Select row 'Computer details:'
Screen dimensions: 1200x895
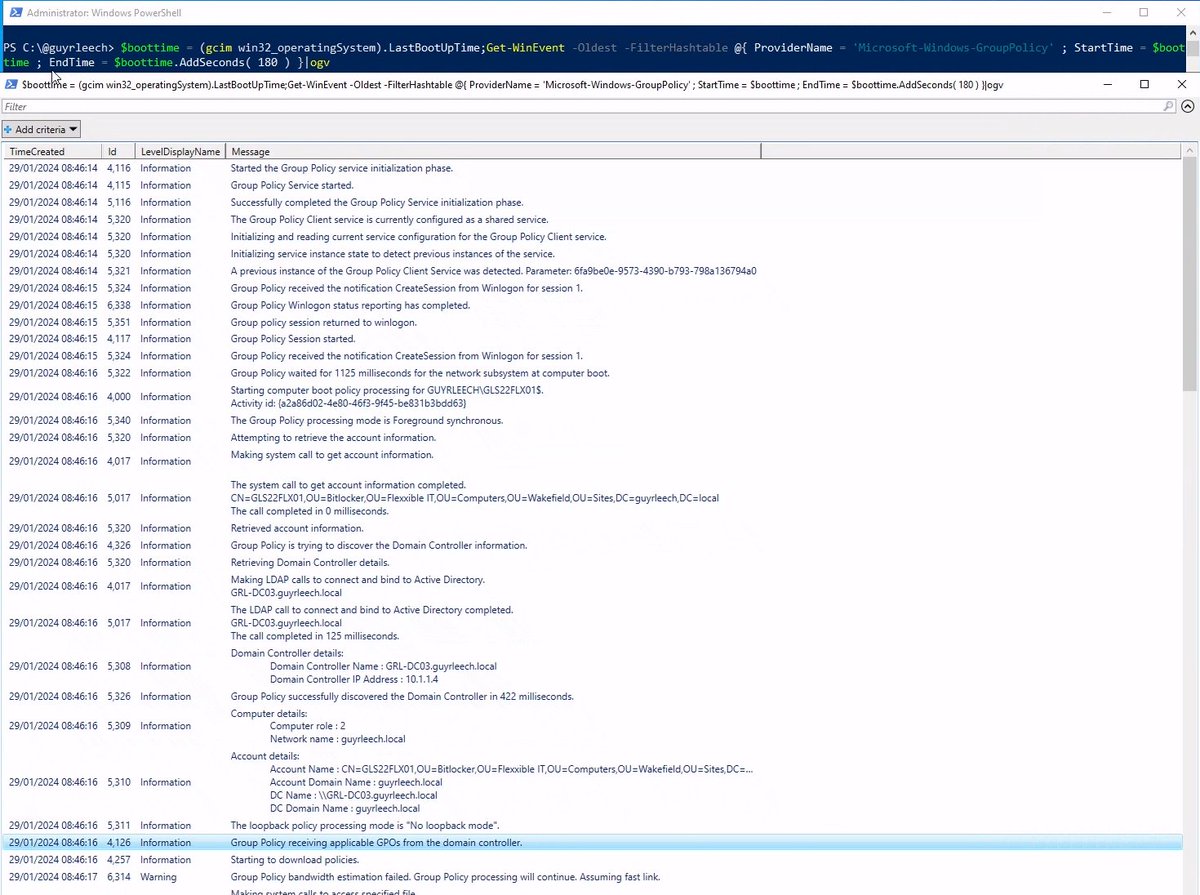591,726
